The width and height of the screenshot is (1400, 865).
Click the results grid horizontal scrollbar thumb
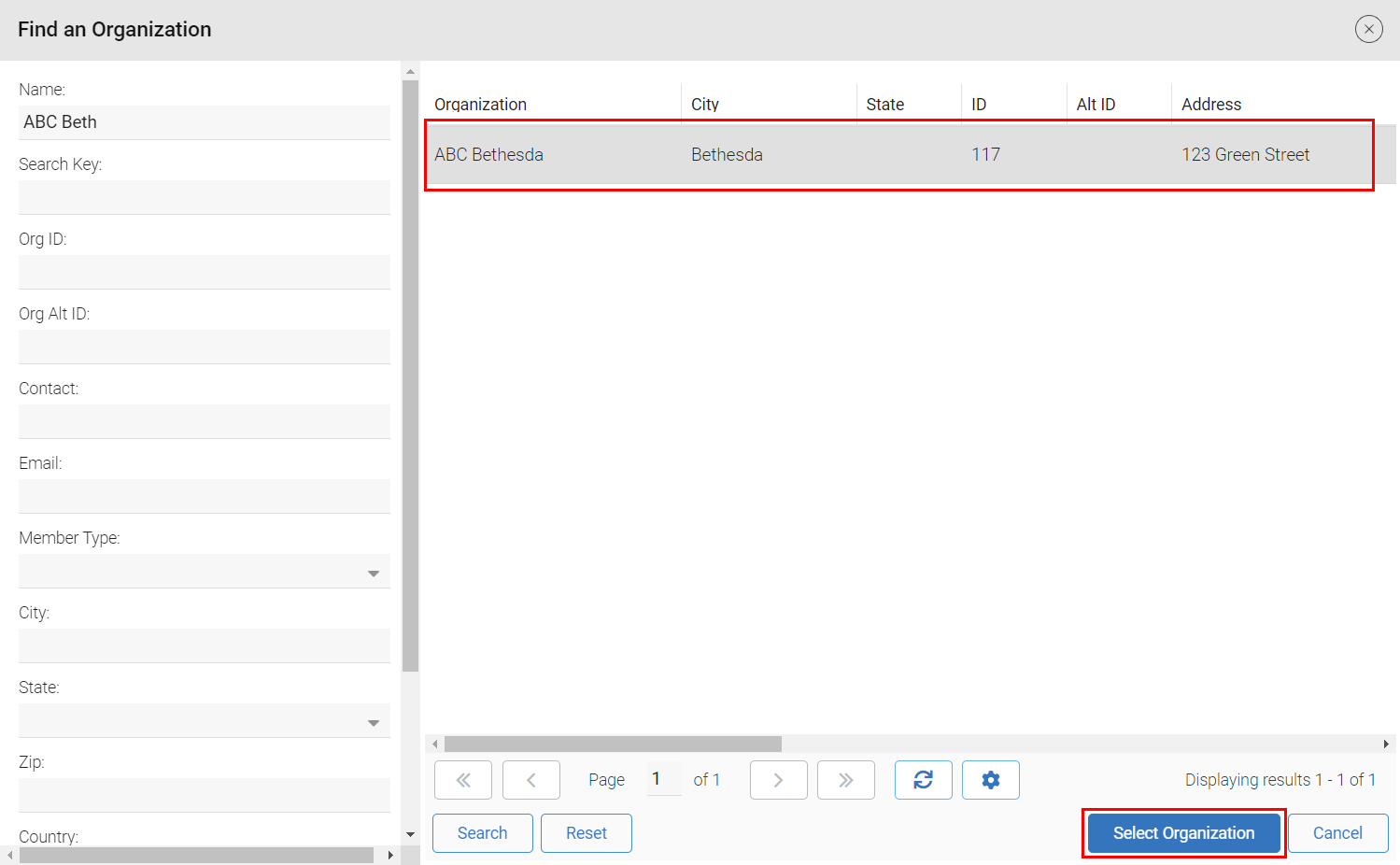coord(613,744)
